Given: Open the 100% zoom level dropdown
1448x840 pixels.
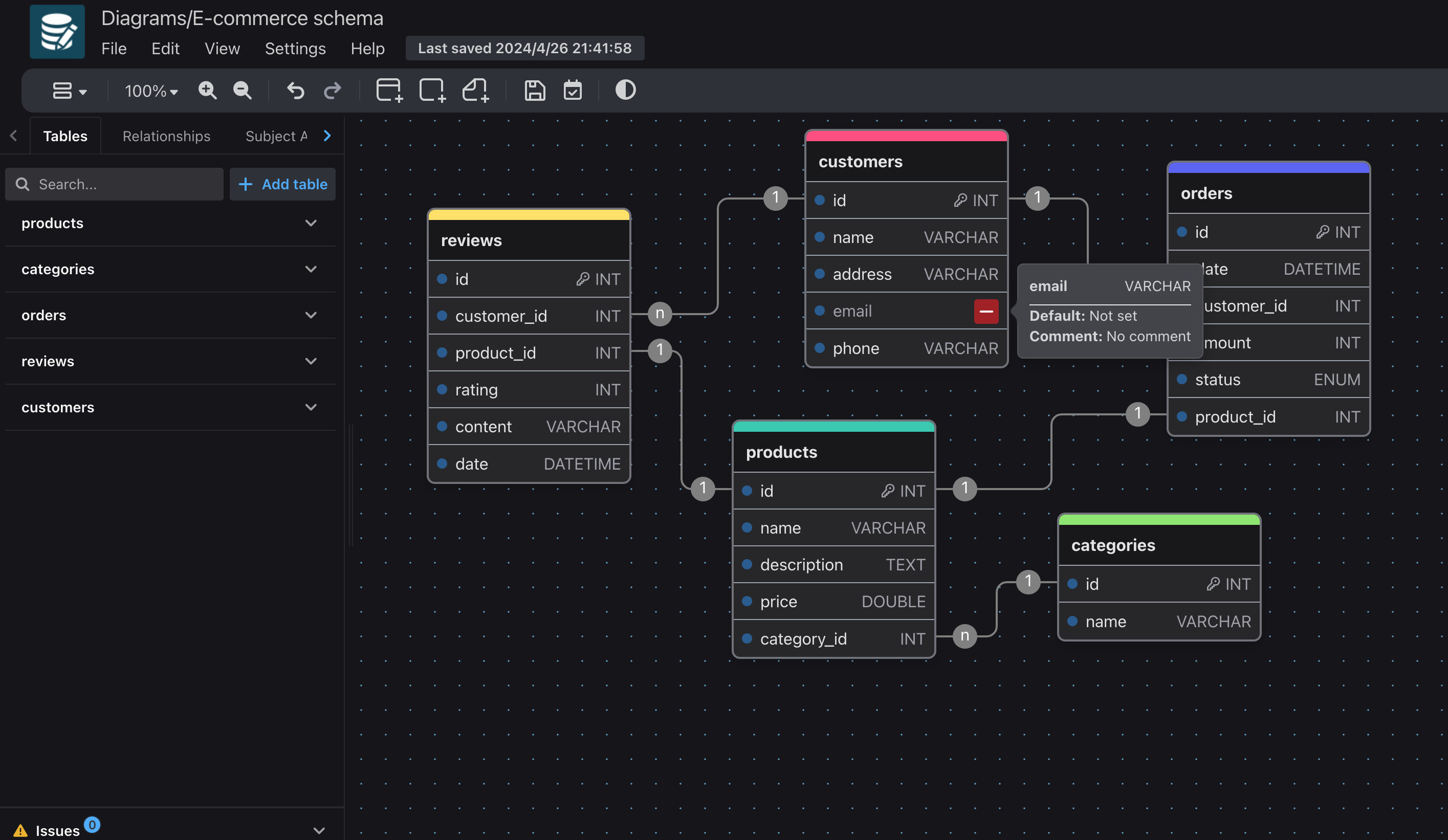Looking at the screenshot, I should tap(151, 91).
